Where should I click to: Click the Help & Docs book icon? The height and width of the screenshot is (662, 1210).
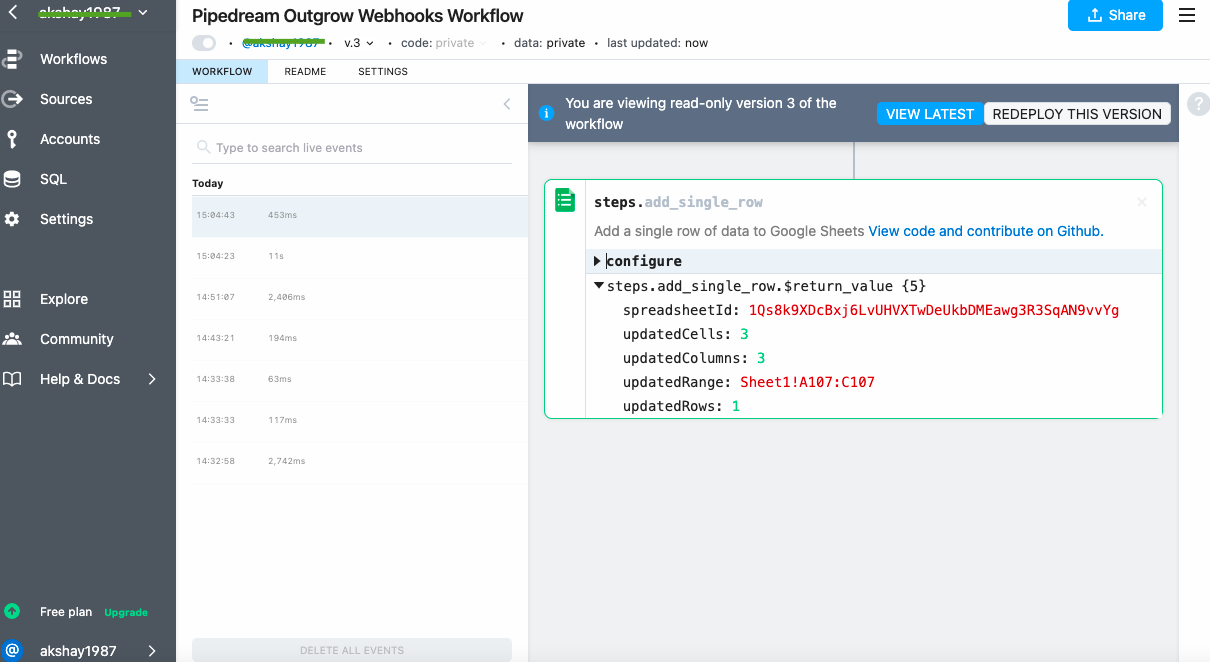point(12,379)
